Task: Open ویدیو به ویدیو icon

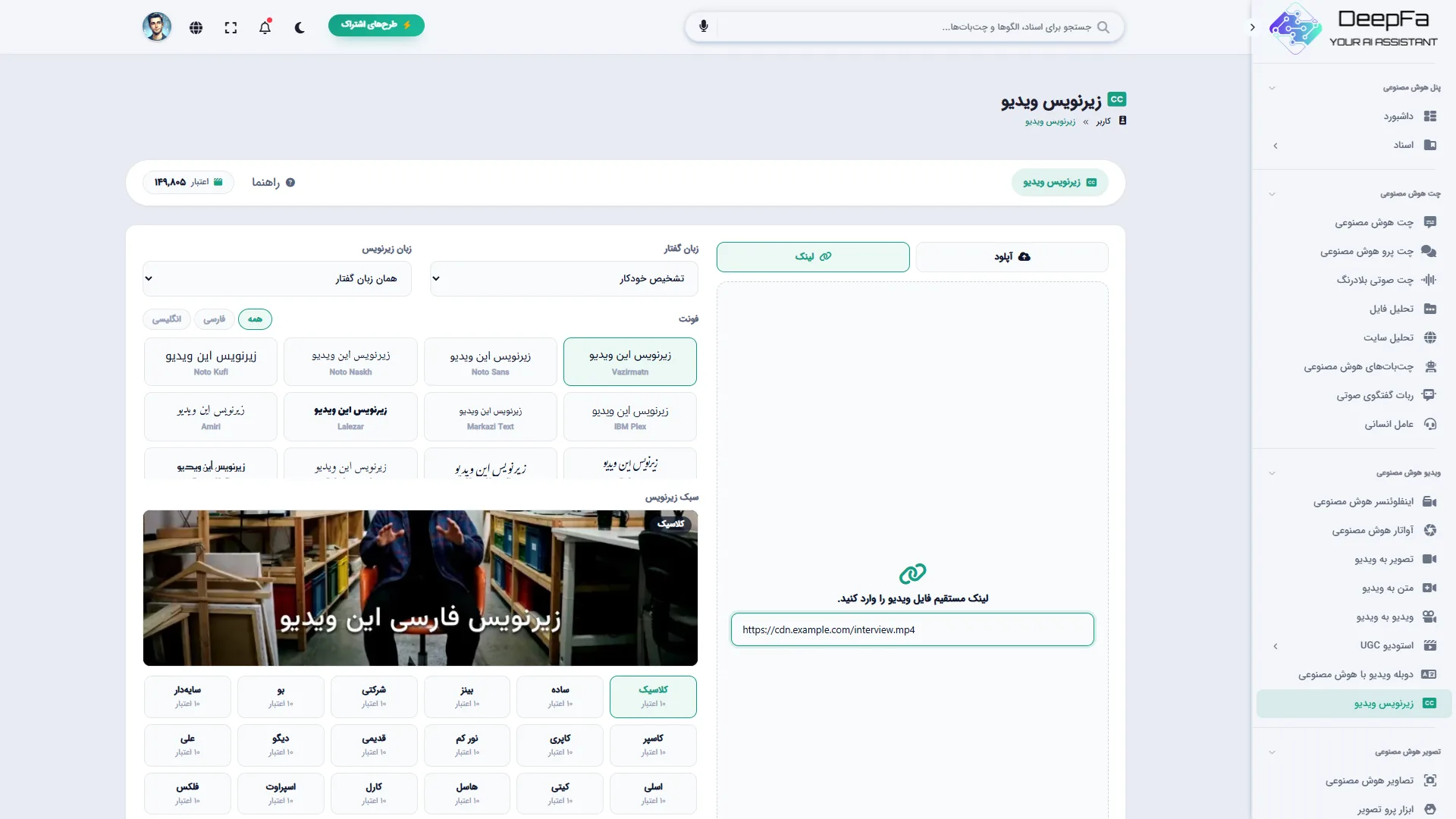Action: (1429, 617)
